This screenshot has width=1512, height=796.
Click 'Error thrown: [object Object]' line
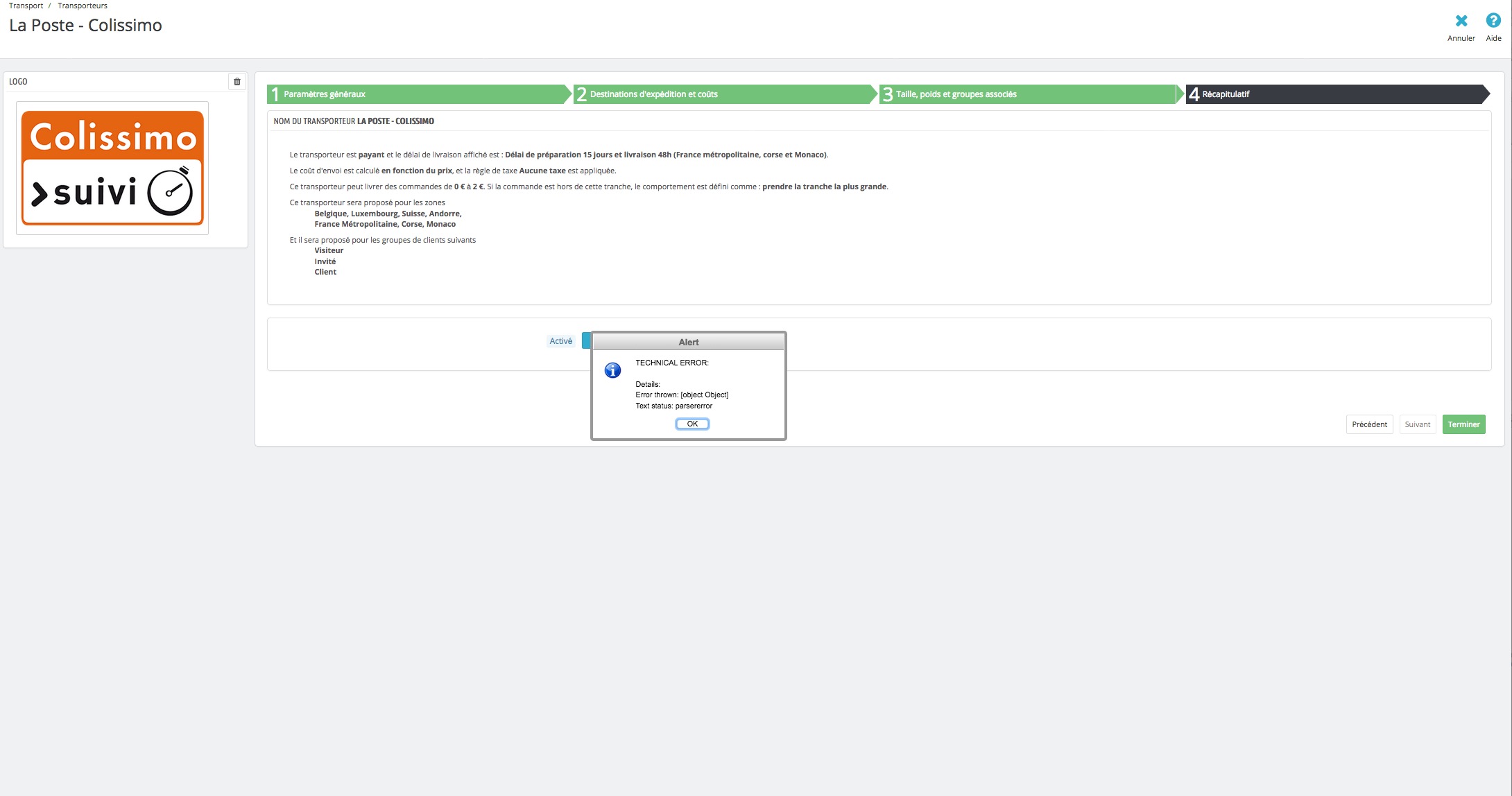coord(682,395)
